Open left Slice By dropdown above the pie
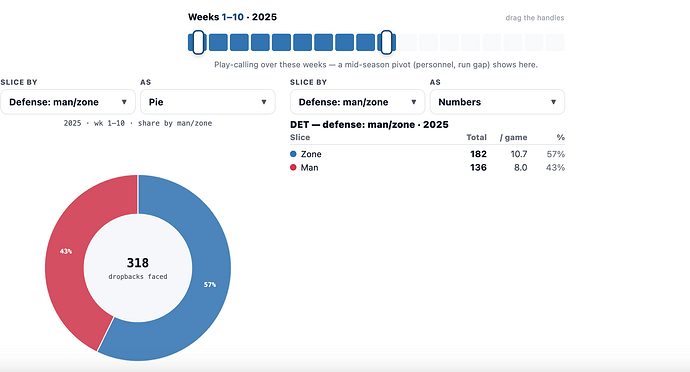Image resolution: width=690 pixels, height=372 pixels. pos(68,102)
